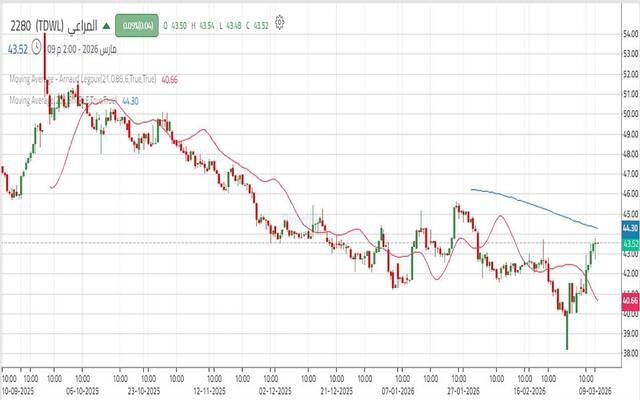Click the 54.00 level on price axis
The image size is (640, 400).
pos(630,34)
